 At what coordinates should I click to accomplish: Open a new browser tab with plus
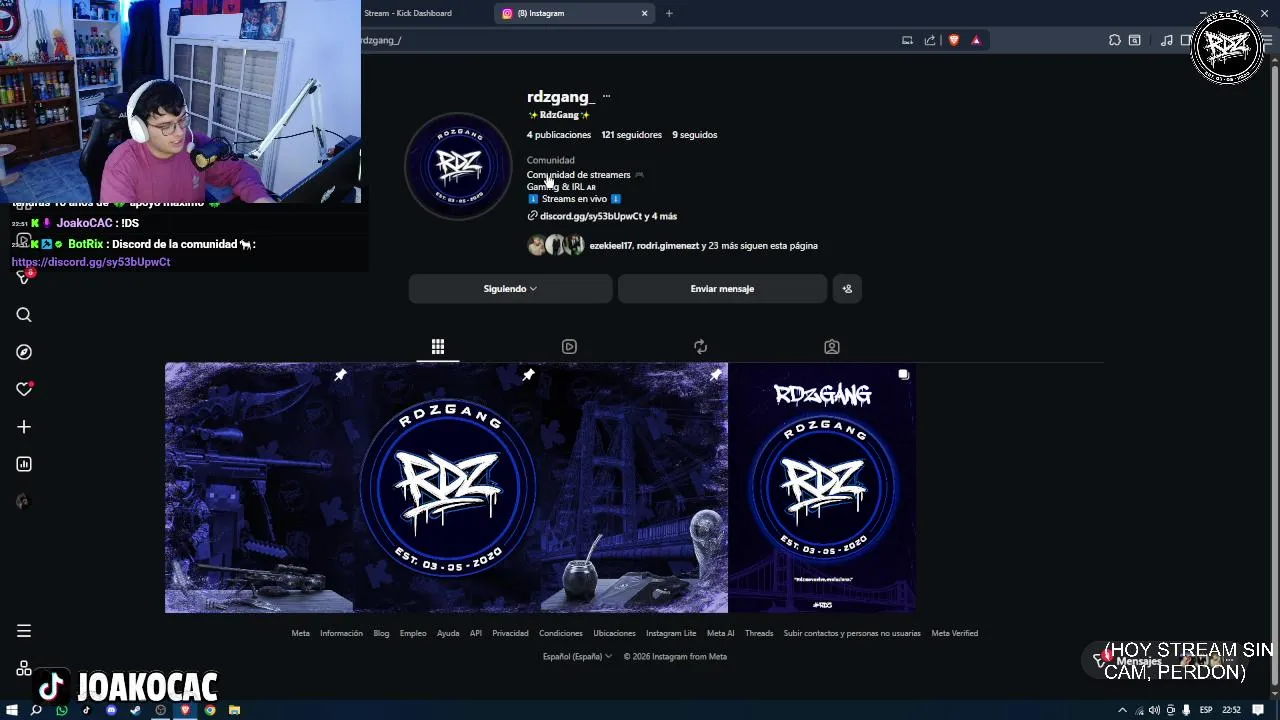click(x=669, y=13)
